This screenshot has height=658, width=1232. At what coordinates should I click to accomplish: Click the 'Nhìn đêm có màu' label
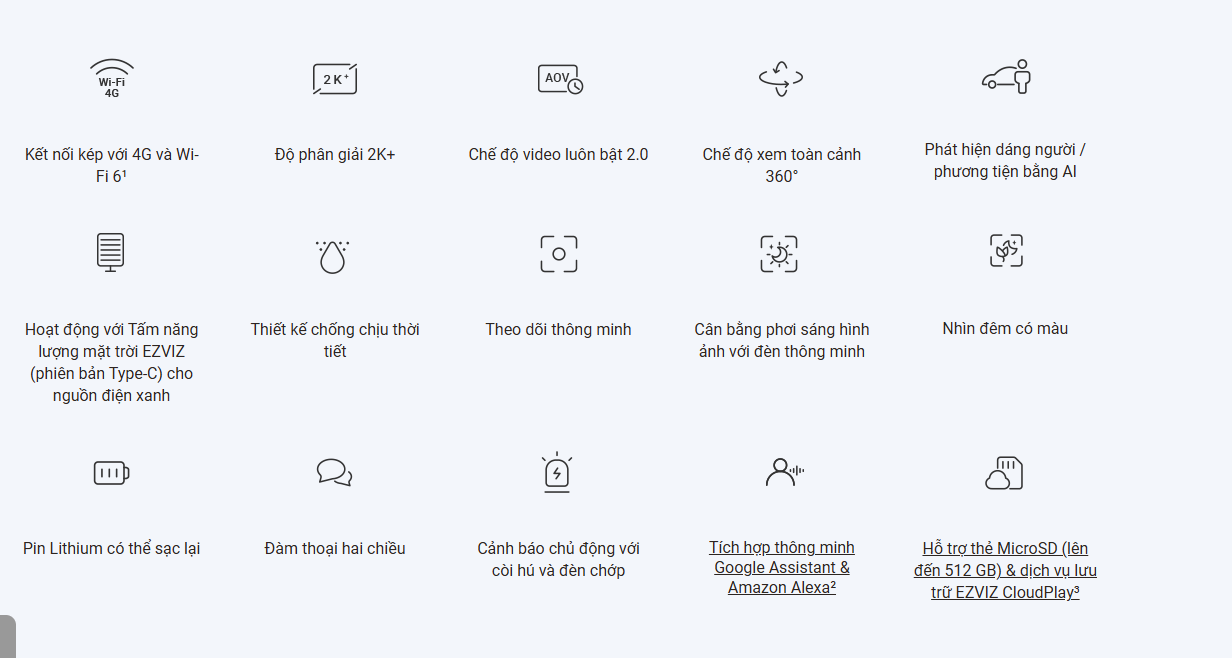(1005, 328)
